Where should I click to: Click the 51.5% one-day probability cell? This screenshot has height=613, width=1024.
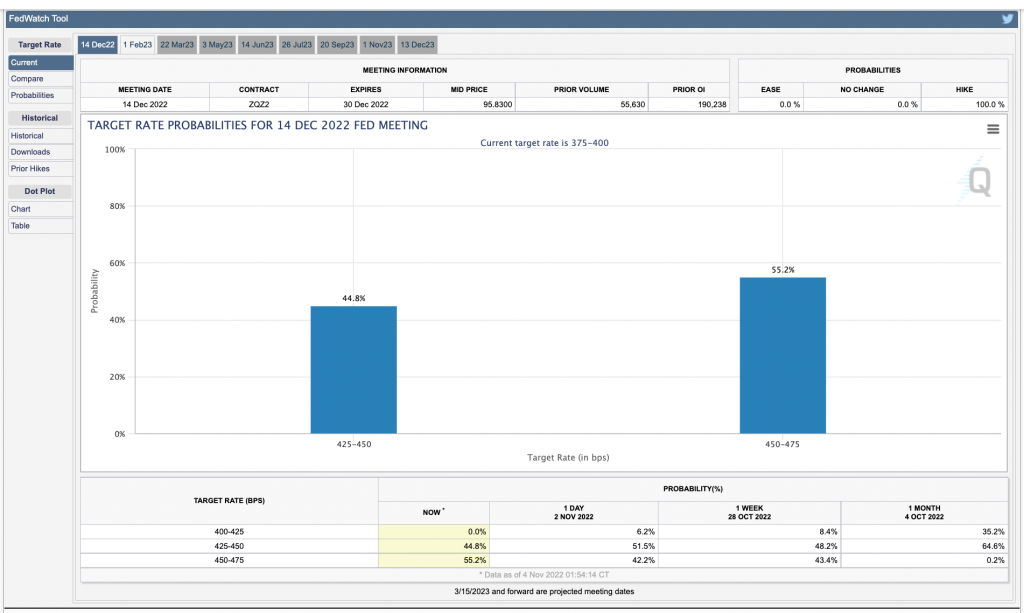coord(573,546)
